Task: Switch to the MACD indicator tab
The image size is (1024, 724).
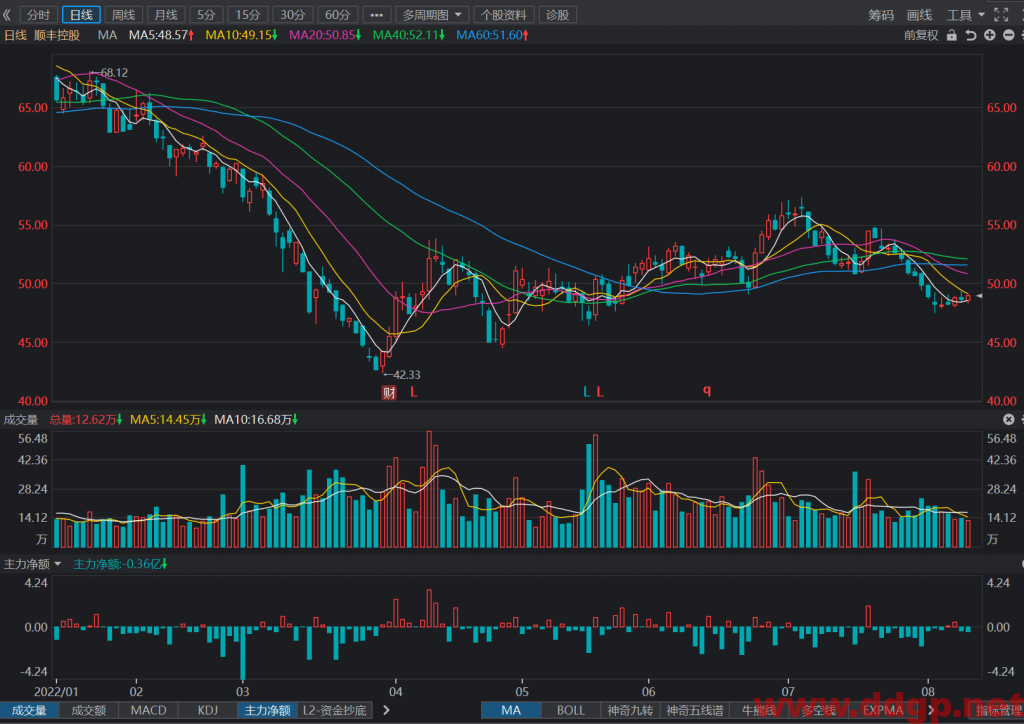Action: pyautogui.click(x=148, y=710)
